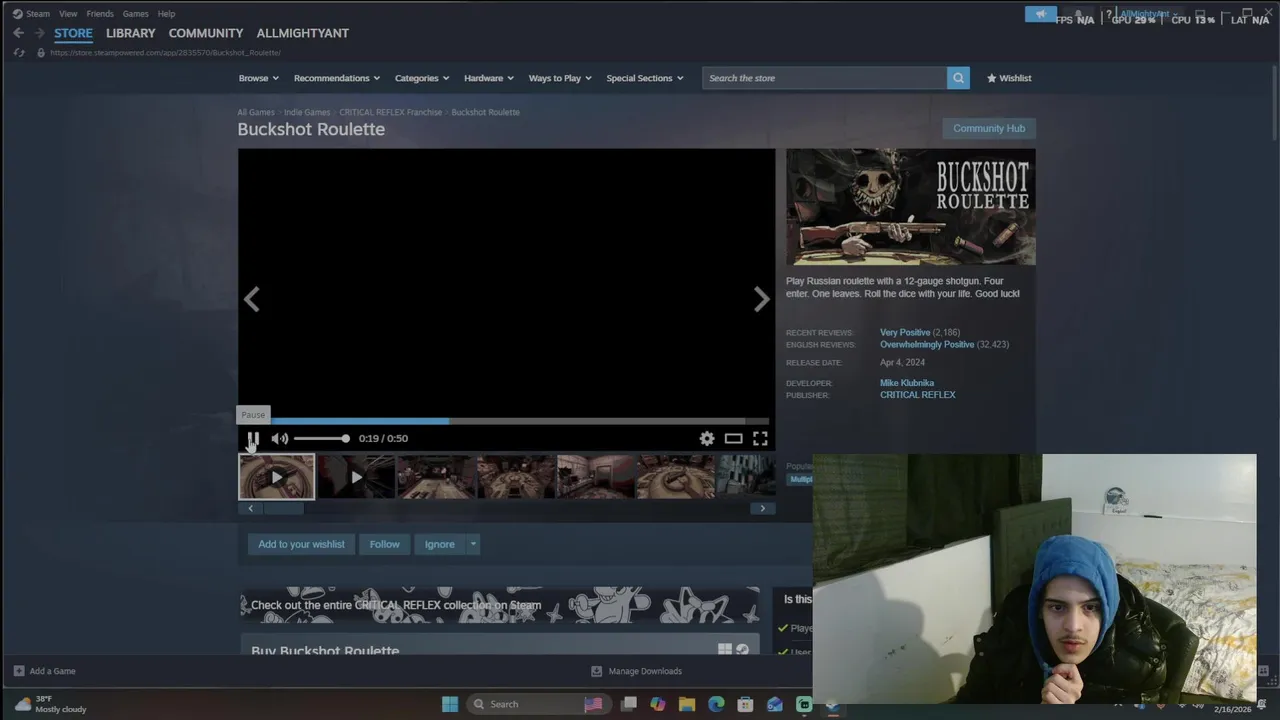1280x720 pixels.
Task: Expand the Special Sections menu
Action: click(x=645, y=78)
